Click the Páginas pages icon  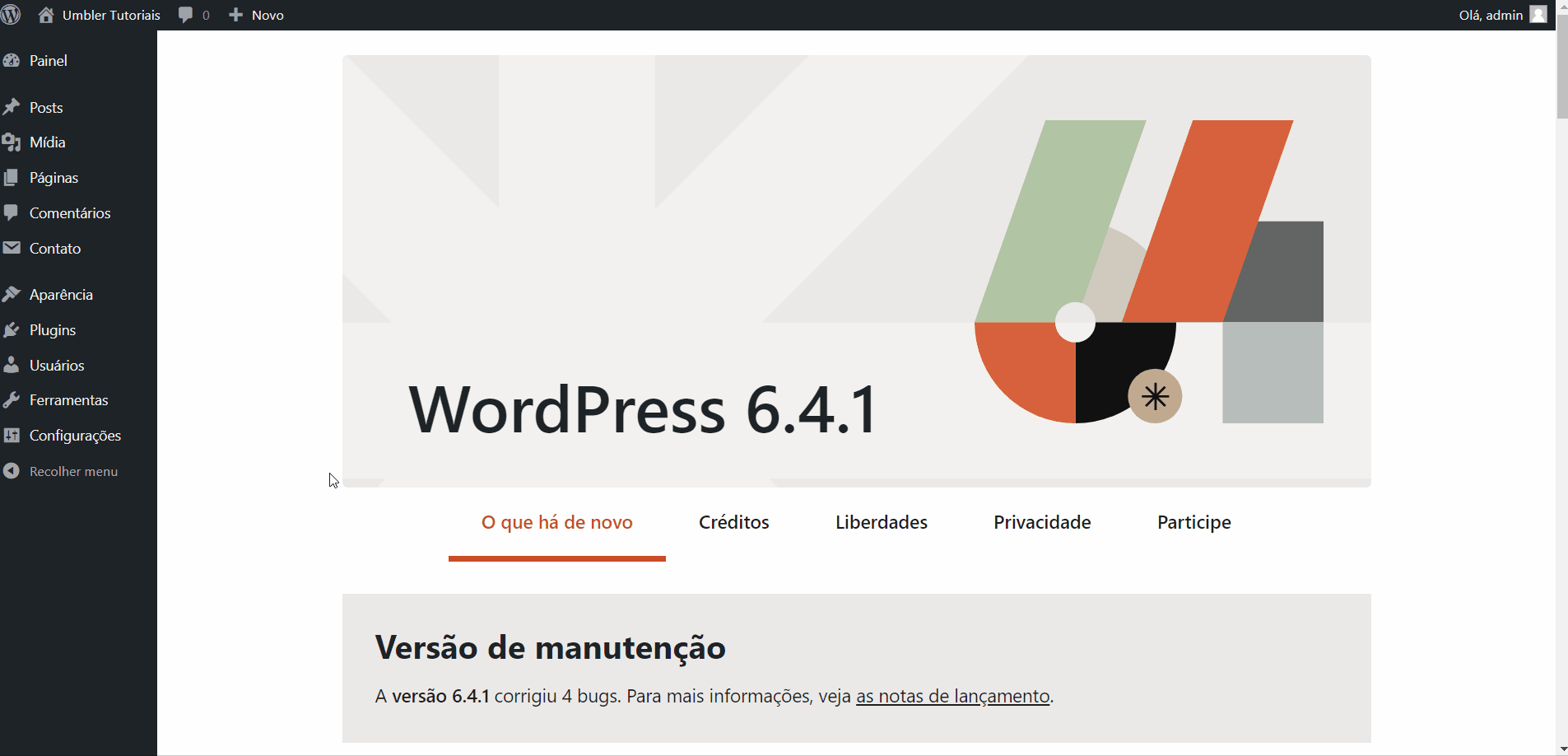coord(12,177)
